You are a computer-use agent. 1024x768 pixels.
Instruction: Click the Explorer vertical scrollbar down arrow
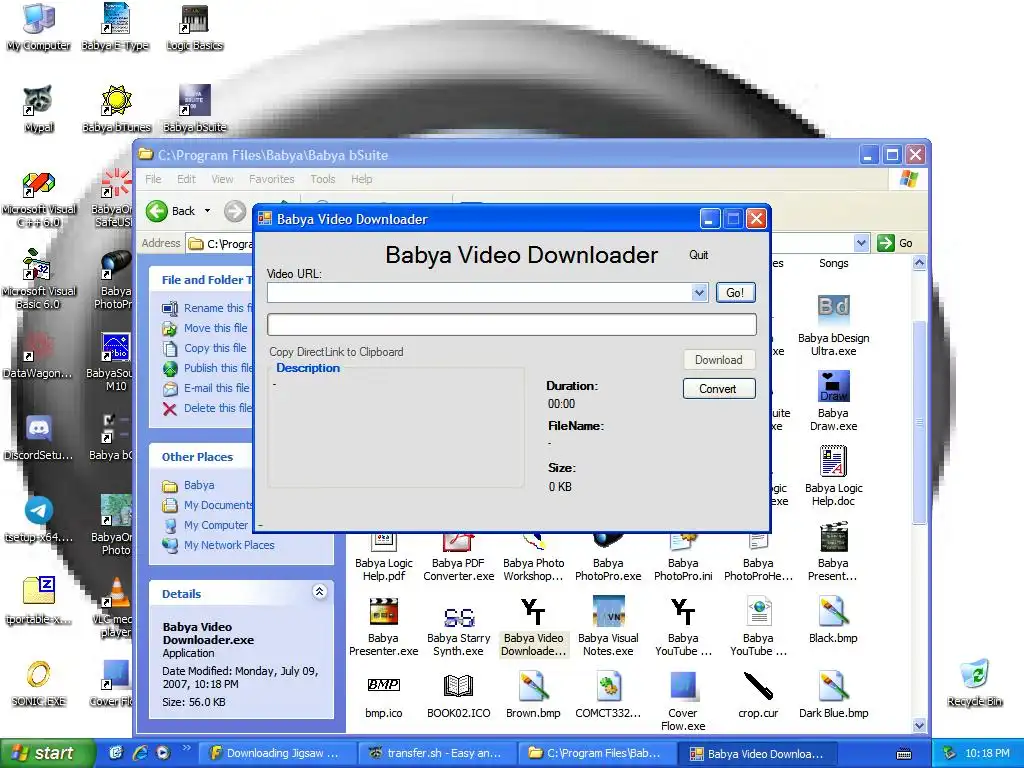(x=919, y=725)
